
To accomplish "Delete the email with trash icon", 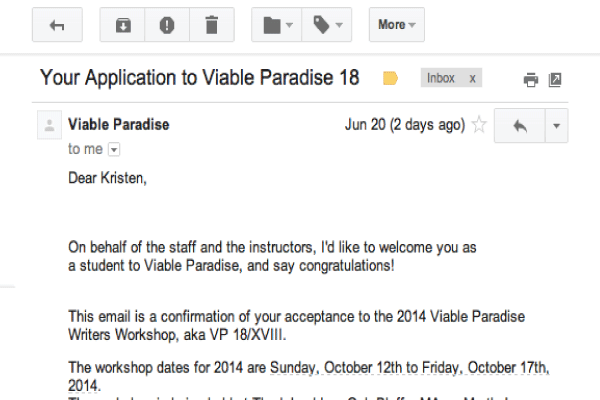I will [x=212, y=25].
